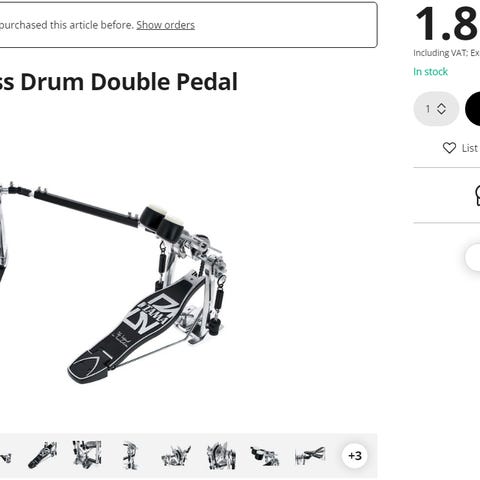The image size is (480, 480).
Task: Click the main double pedal product image
Action: (113, 283)
